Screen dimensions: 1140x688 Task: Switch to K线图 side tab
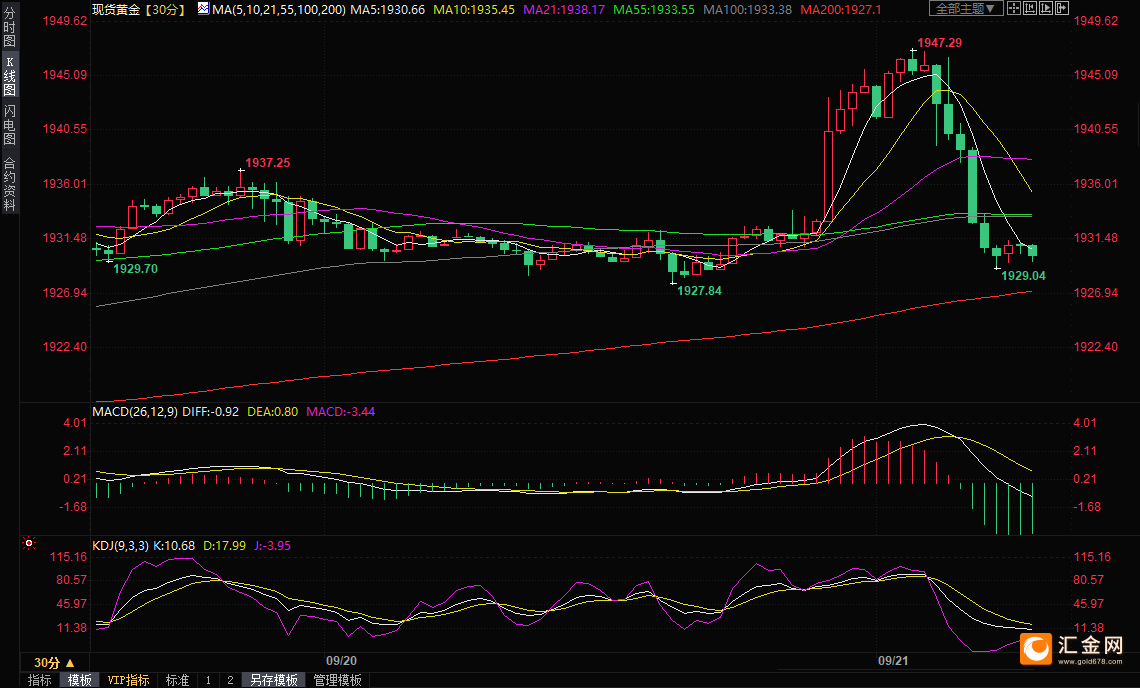tap(9, 76)
